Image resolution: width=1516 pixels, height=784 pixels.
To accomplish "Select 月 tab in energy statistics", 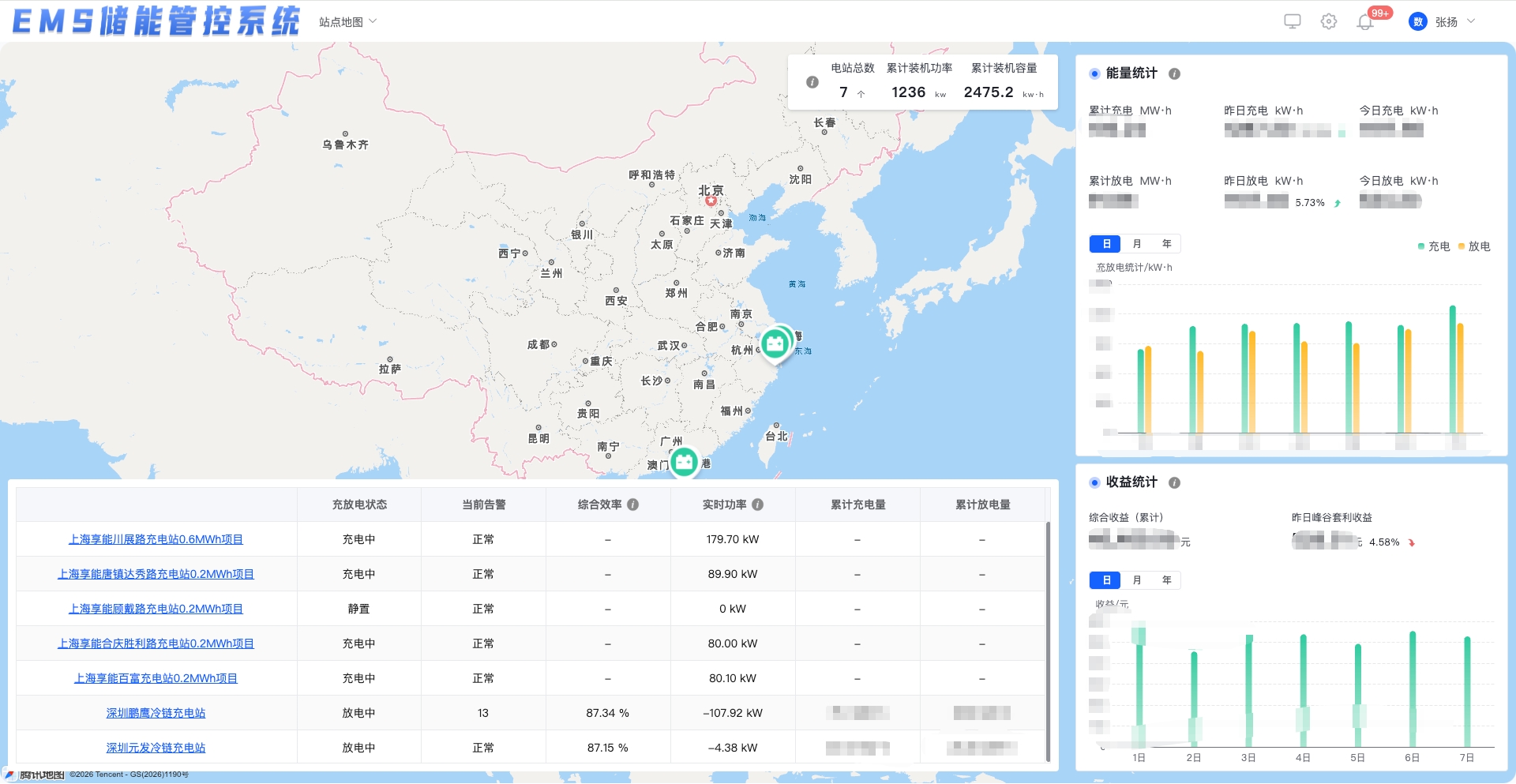I will tap(1136, 244).
